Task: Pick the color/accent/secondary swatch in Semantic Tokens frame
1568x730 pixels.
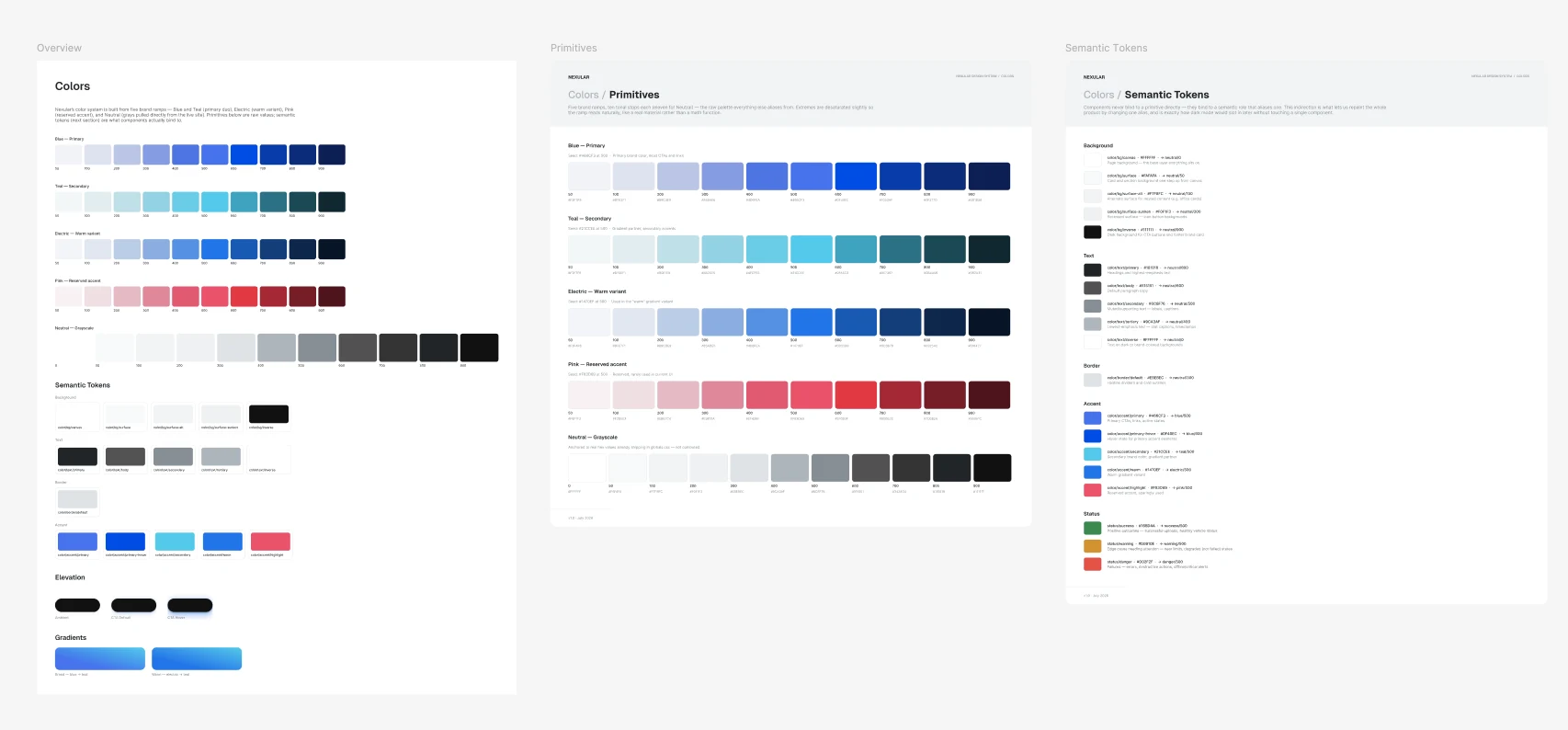Action: click(x=1092, y=453)
